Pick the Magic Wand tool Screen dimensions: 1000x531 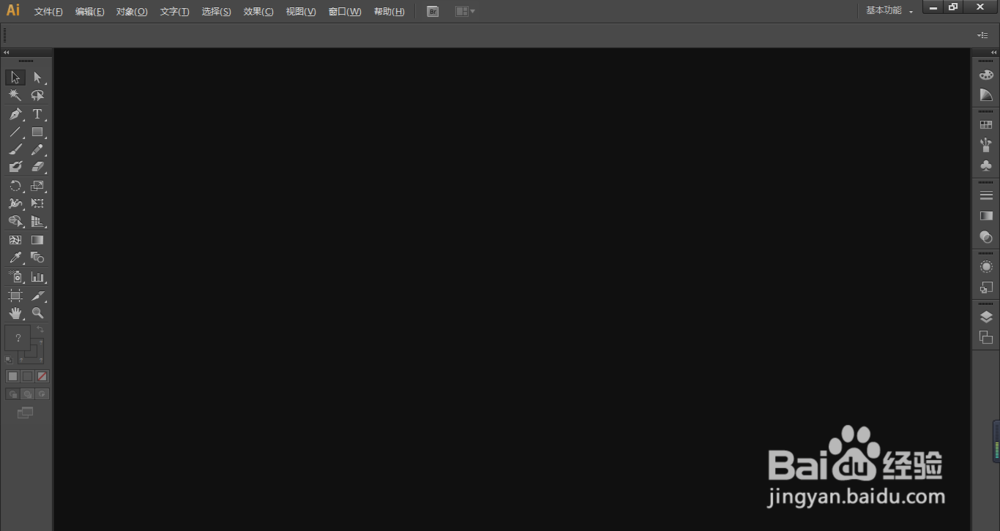(x=15, y=96)
